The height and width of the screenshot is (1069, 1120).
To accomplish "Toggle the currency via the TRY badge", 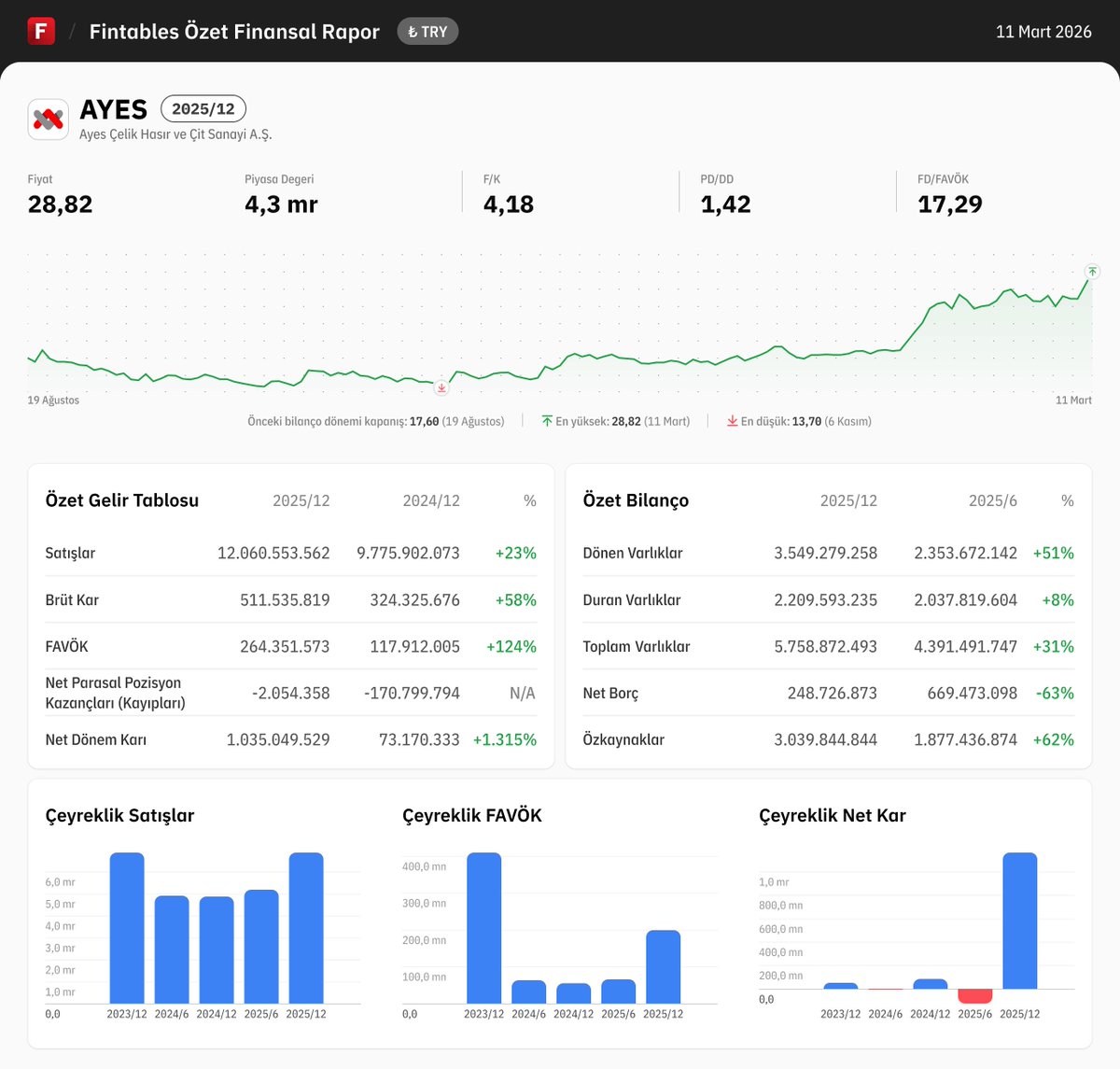I will pyautogui.click(x=427, y=31).
